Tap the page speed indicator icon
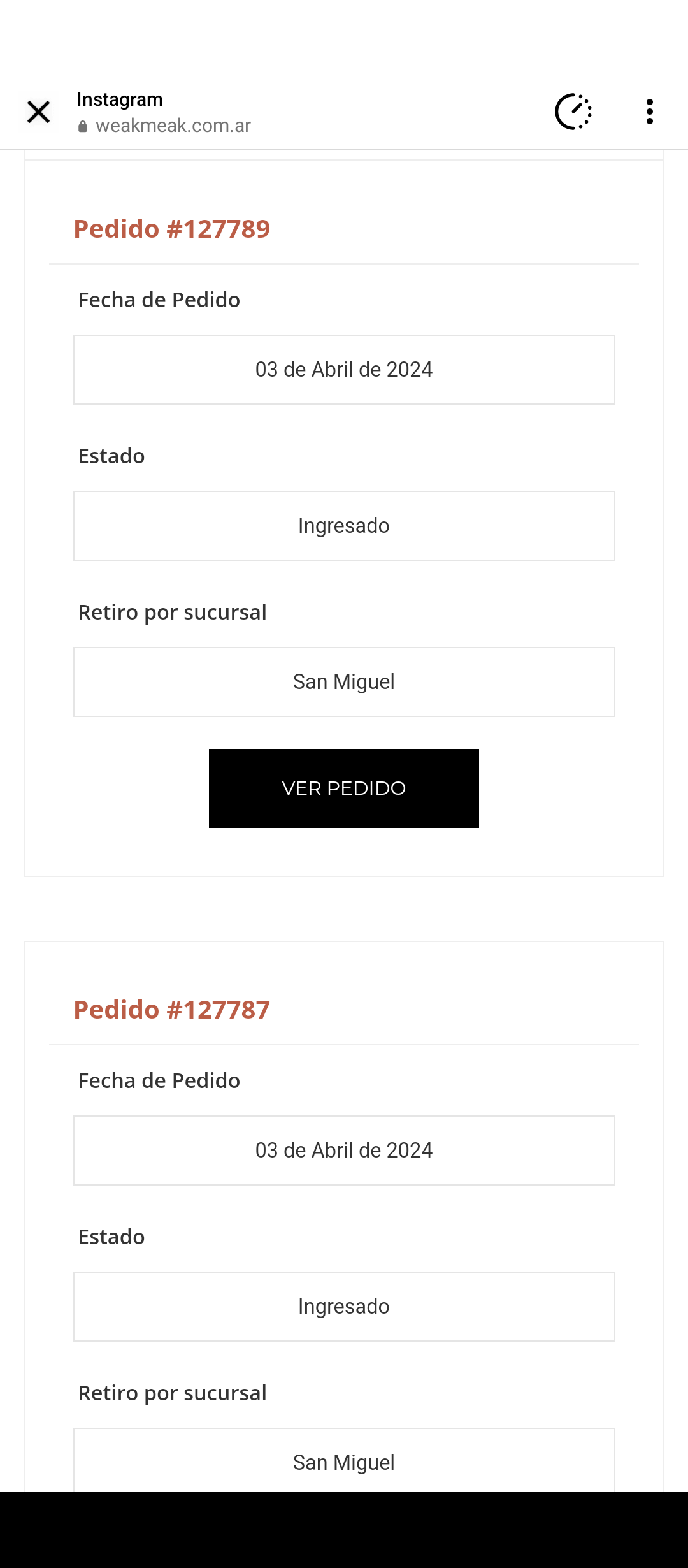Image resolution: width=688 pixels, height=1568 pixels. click(573, 112)
